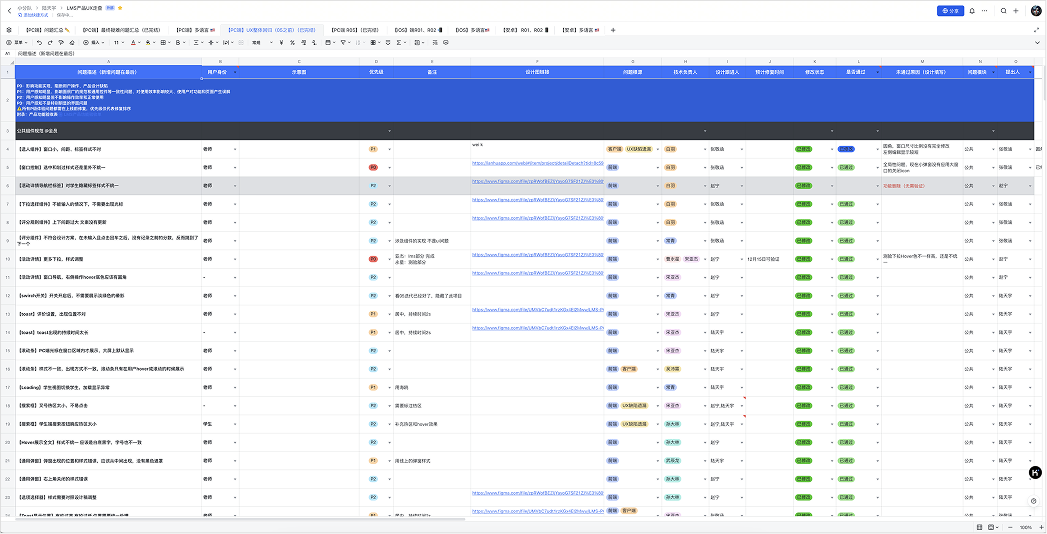Apply the currency ¥ format
1047x534 pixels.
point(281,42)
